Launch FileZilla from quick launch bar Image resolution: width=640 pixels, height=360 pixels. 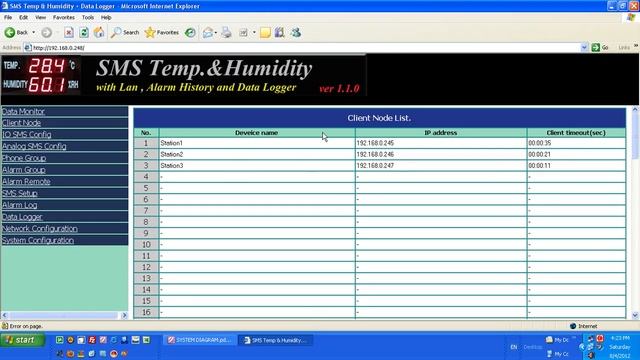92,340
